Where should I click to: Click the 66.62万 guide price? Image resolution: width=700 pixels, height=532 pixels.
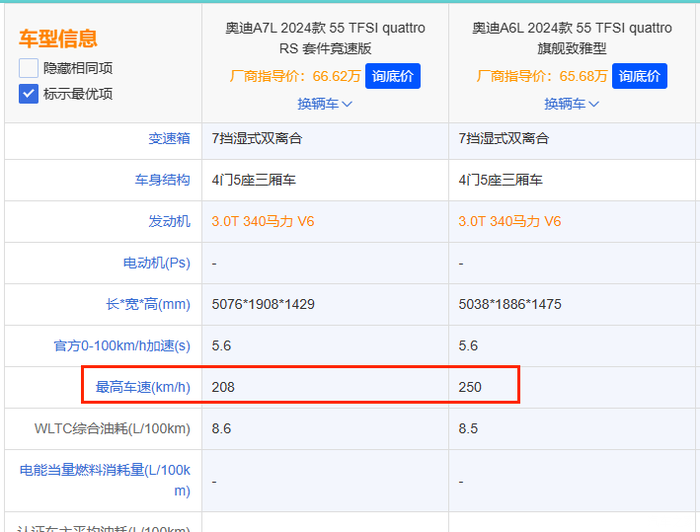pyautogui.click(x=336, y=76)
